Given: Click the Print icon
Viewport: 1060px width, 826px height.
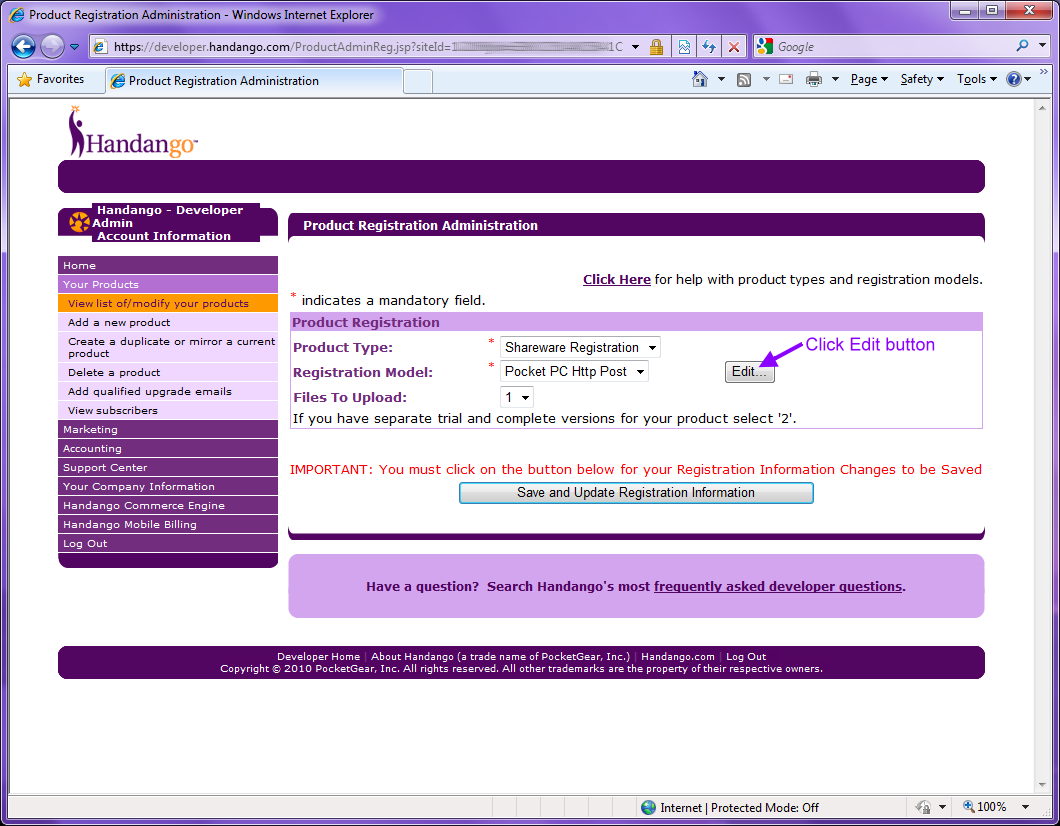Looking at the screenshot, I should pos(814,79).
